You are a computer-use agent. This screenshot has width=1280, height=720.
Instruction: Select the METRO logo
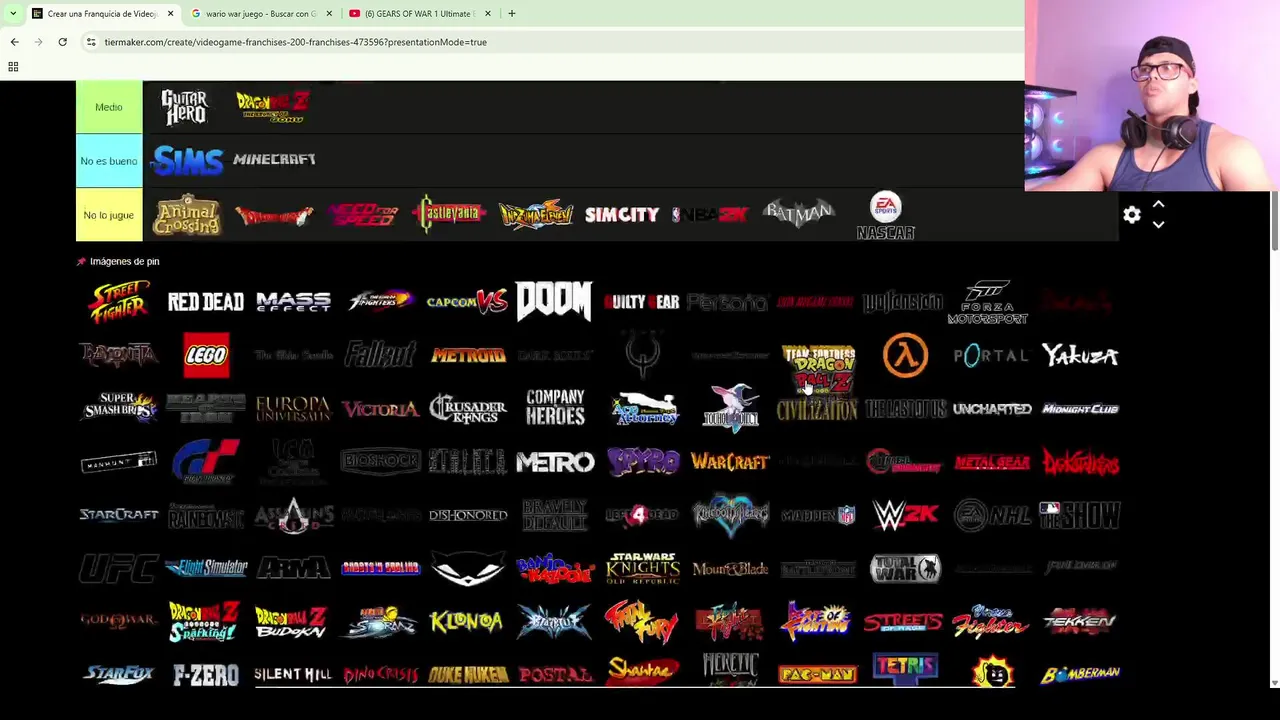click(x=555, y=462)
